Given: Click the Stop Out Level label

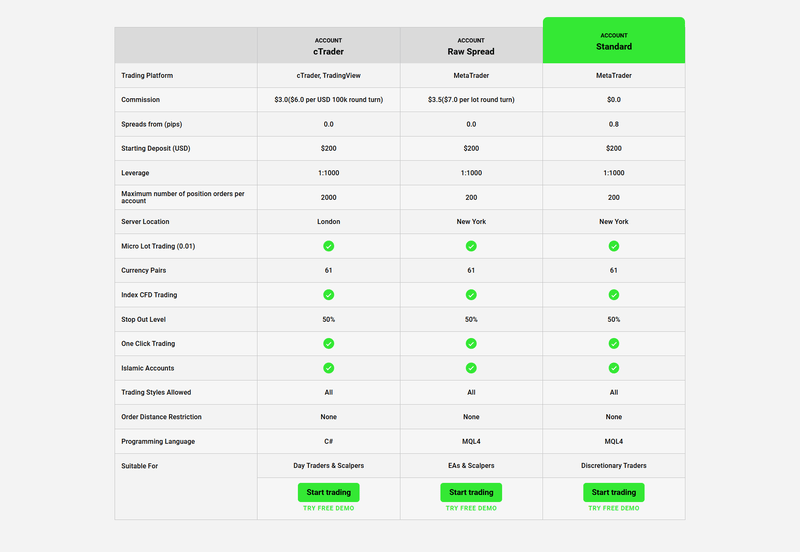Looking at the screenshot, I should (x=143, y=319).
